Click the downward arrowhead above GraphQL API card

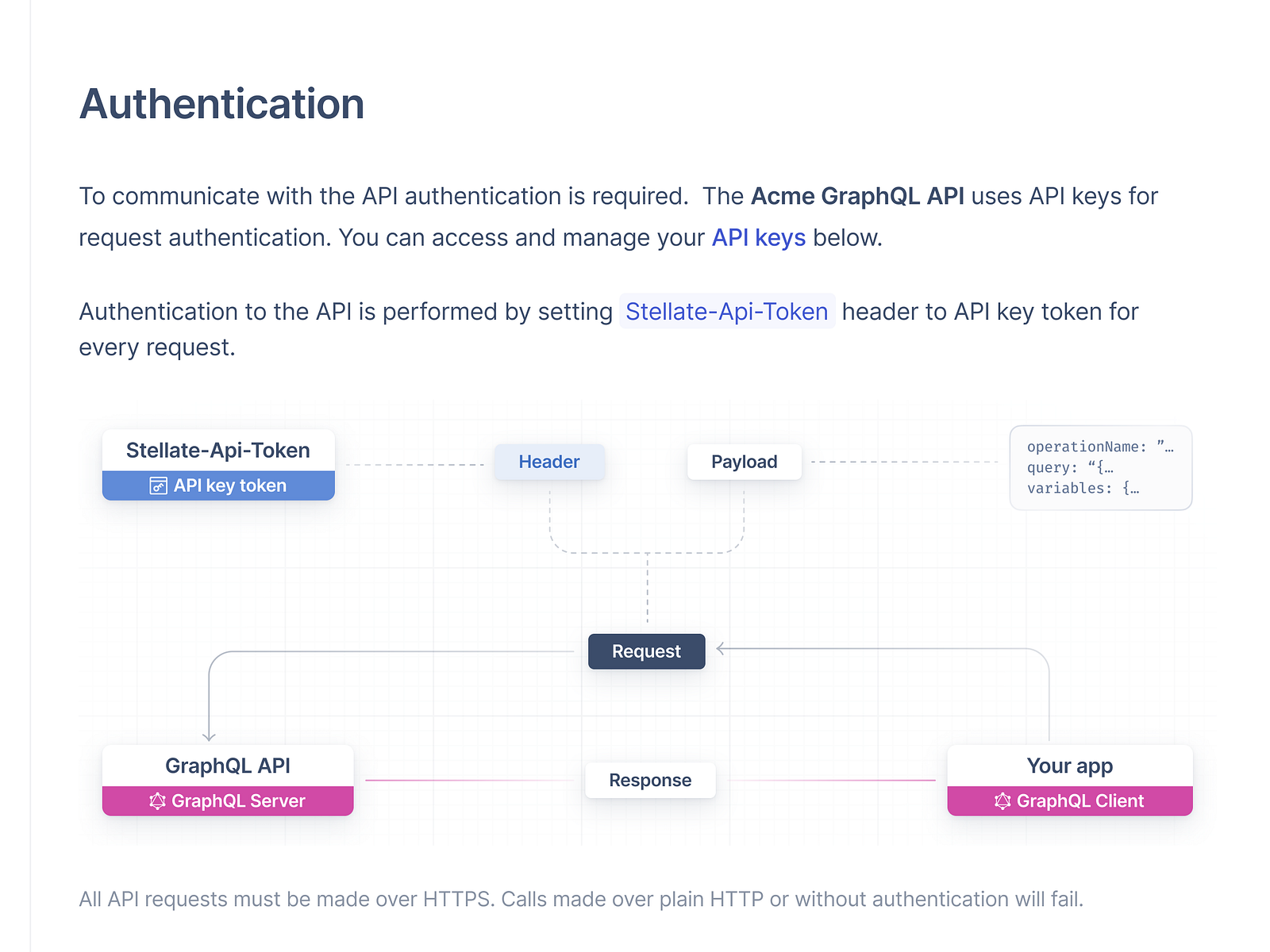209,736
